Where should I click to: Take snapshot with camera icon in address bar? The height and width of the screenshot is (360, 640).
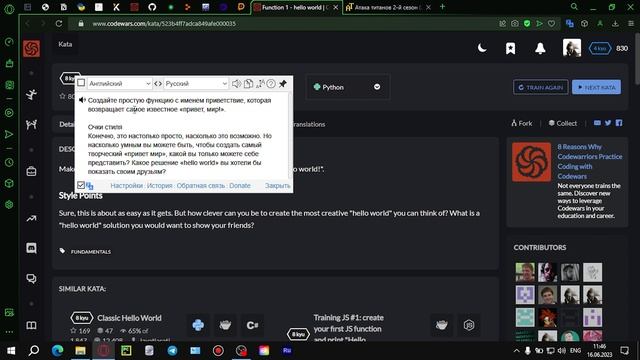point(515,24)
